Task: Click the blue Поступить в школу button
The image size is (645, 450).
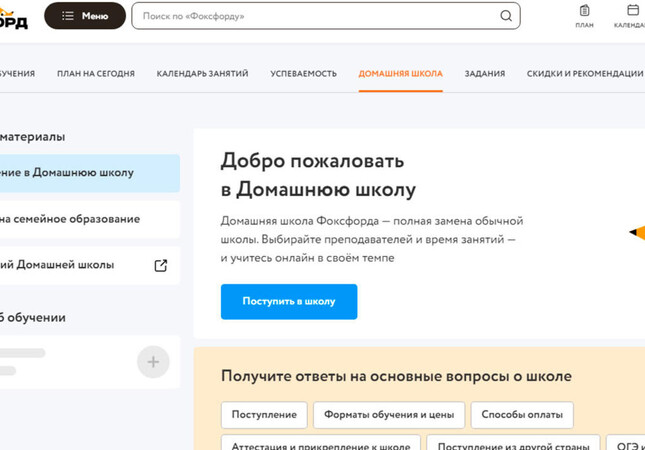Action: tap(289, 302)
